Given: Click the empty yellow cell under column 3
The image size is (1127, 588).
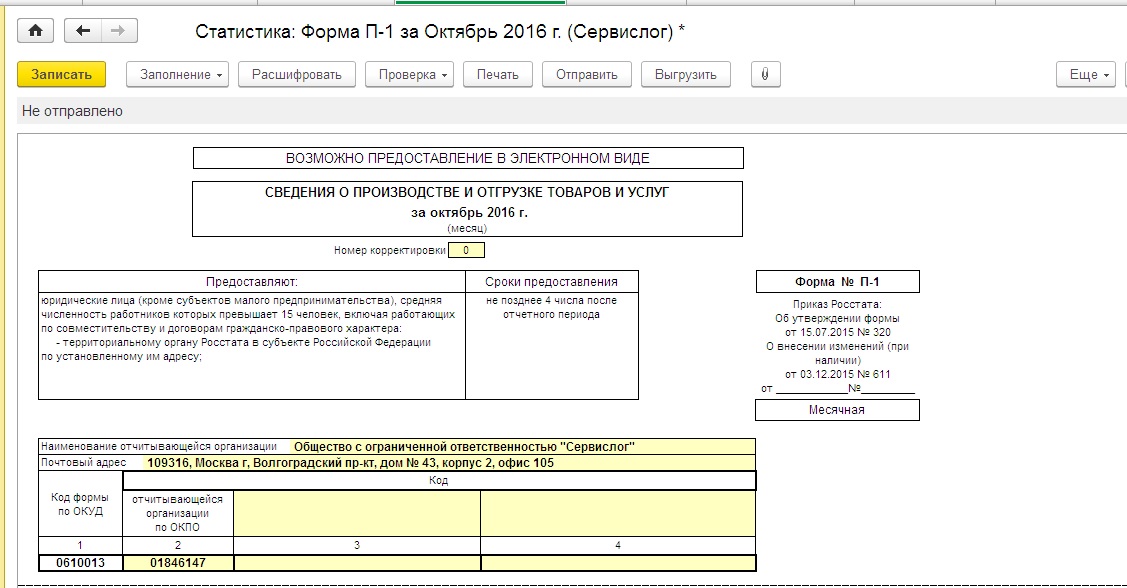Looking at the screenshot, I should (x=356, y=563).
